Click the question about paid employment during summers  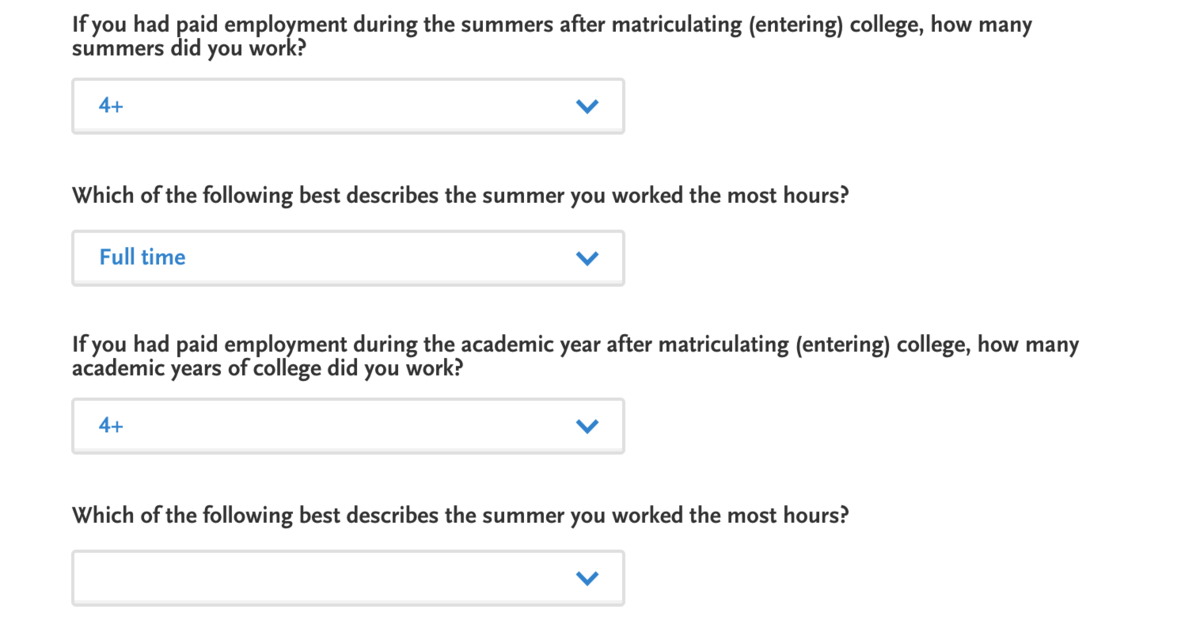coord(552,25)
